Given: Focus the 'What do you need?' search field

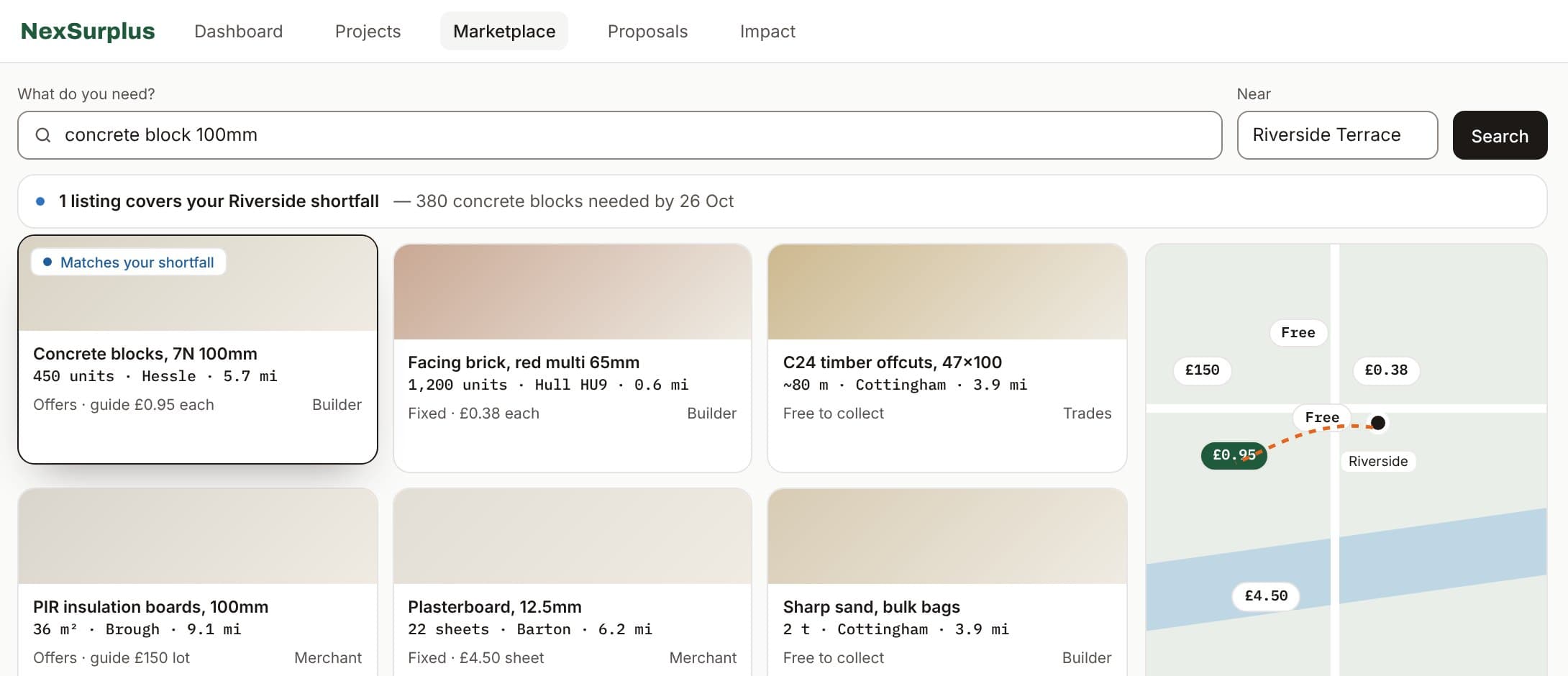Looking at the screenshot, I should pos(620,135).
